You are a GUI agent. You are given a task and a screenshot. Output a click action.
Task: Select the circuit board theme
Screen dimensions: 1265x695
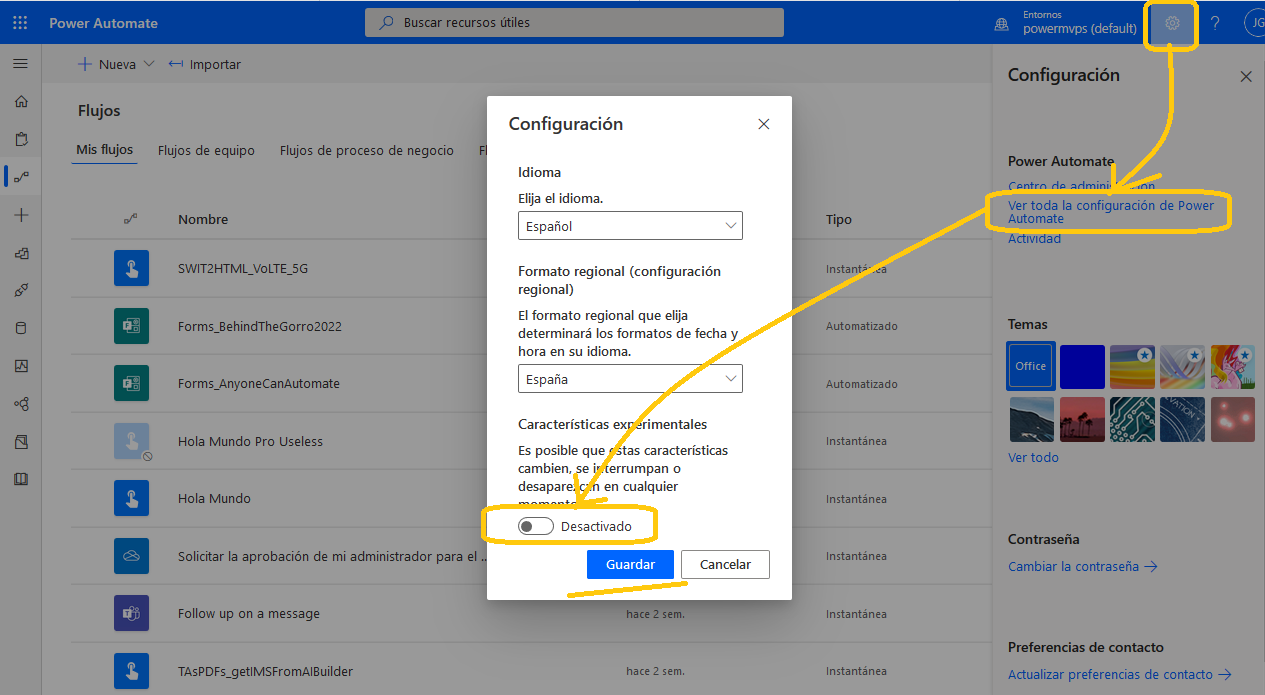(1133, 420)
